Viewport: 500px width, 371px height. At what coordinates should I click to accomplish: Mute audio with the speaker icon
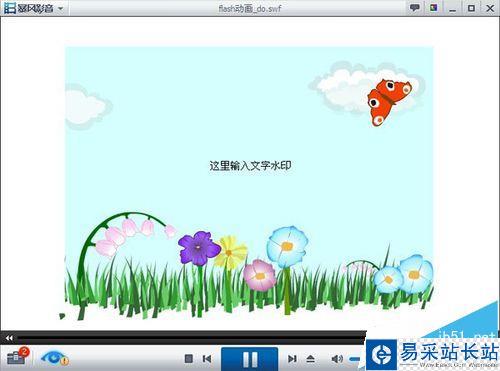coord(337,359)
